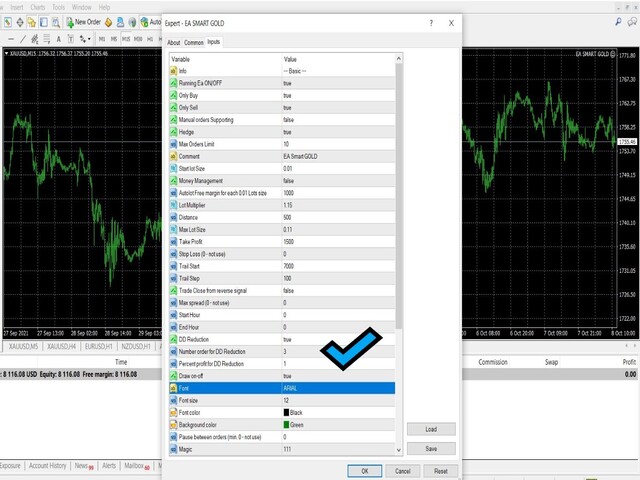Edit the Max Orders Limit value 10
Screen dimensions: 640x480
338,144
